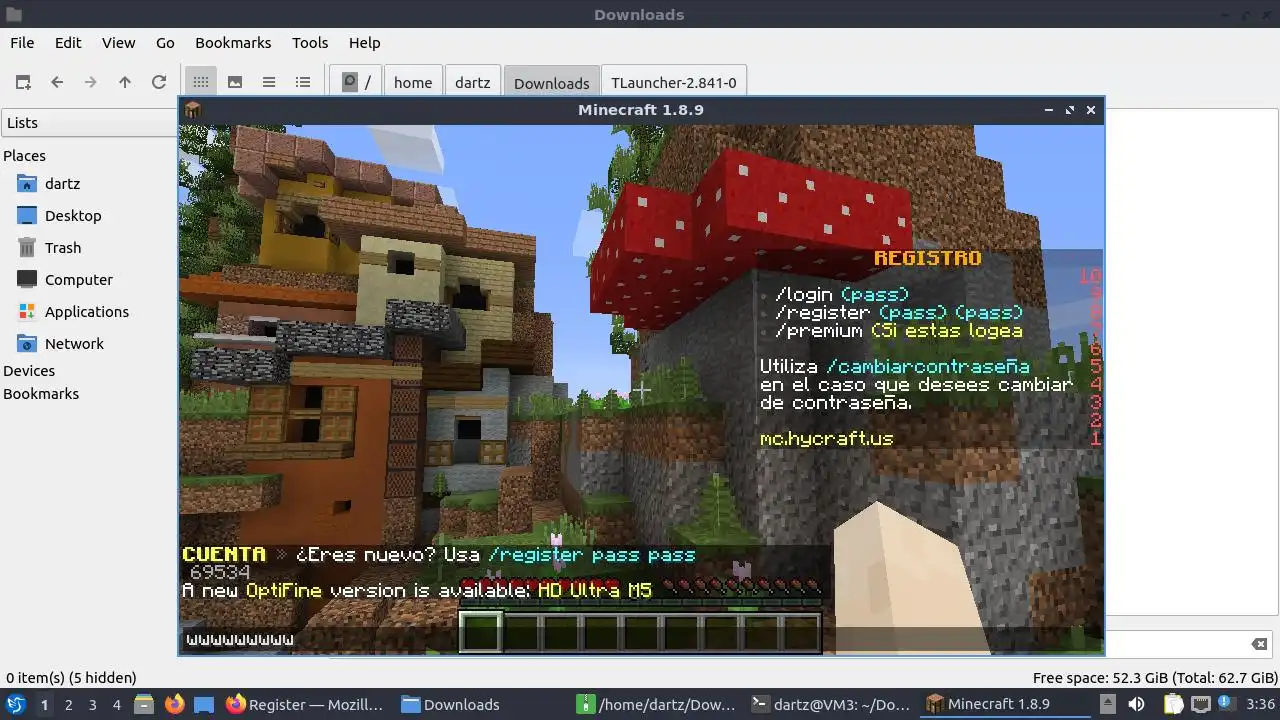Viewport: 1280px width, 720px height.
Task: Open the Lists side pane dropdown
Action: (90, 123)
